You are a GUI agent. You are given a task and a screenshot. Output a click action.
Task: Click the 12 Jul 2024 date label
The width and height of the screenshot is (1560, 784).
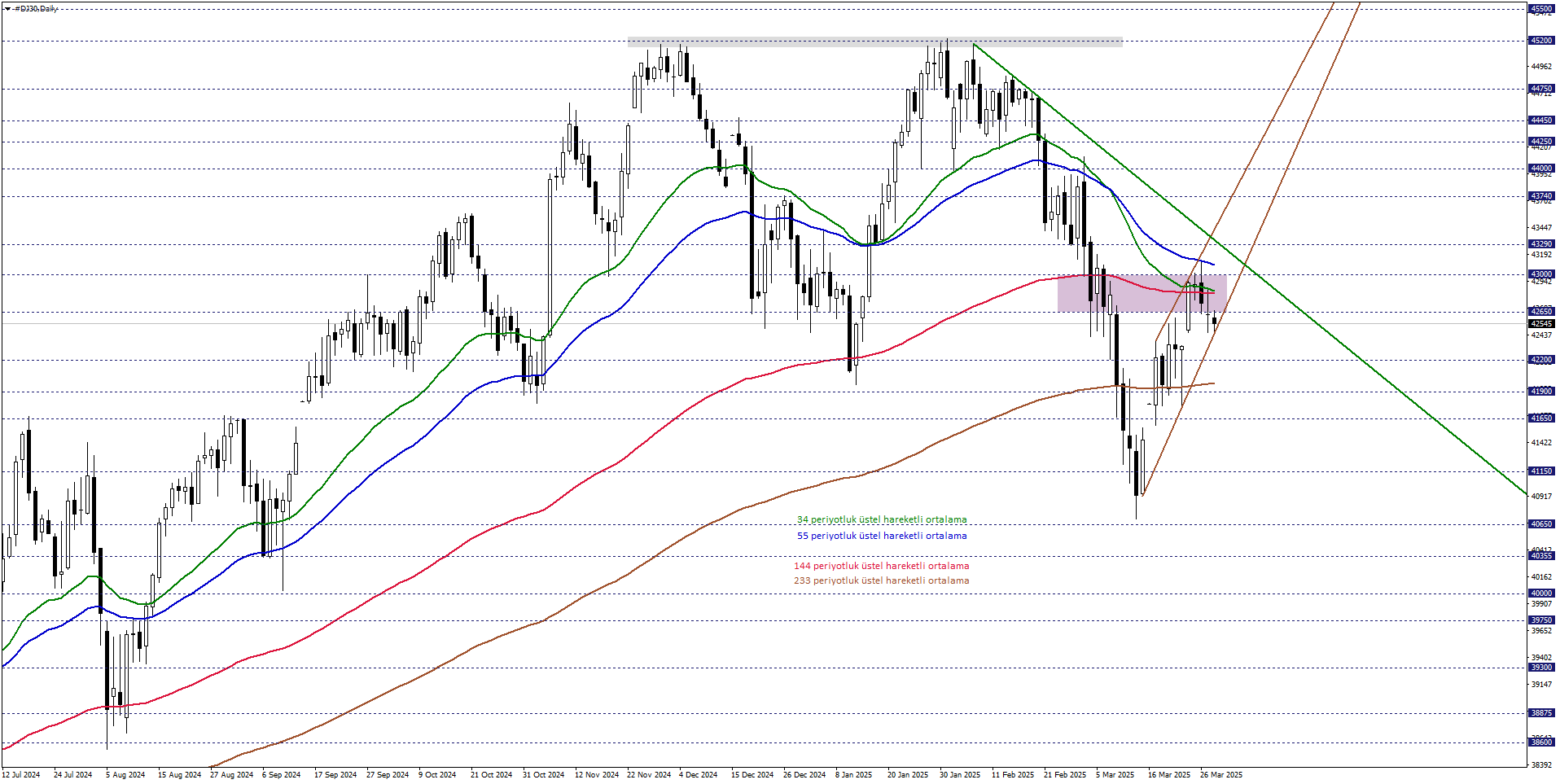pos(20,775)
